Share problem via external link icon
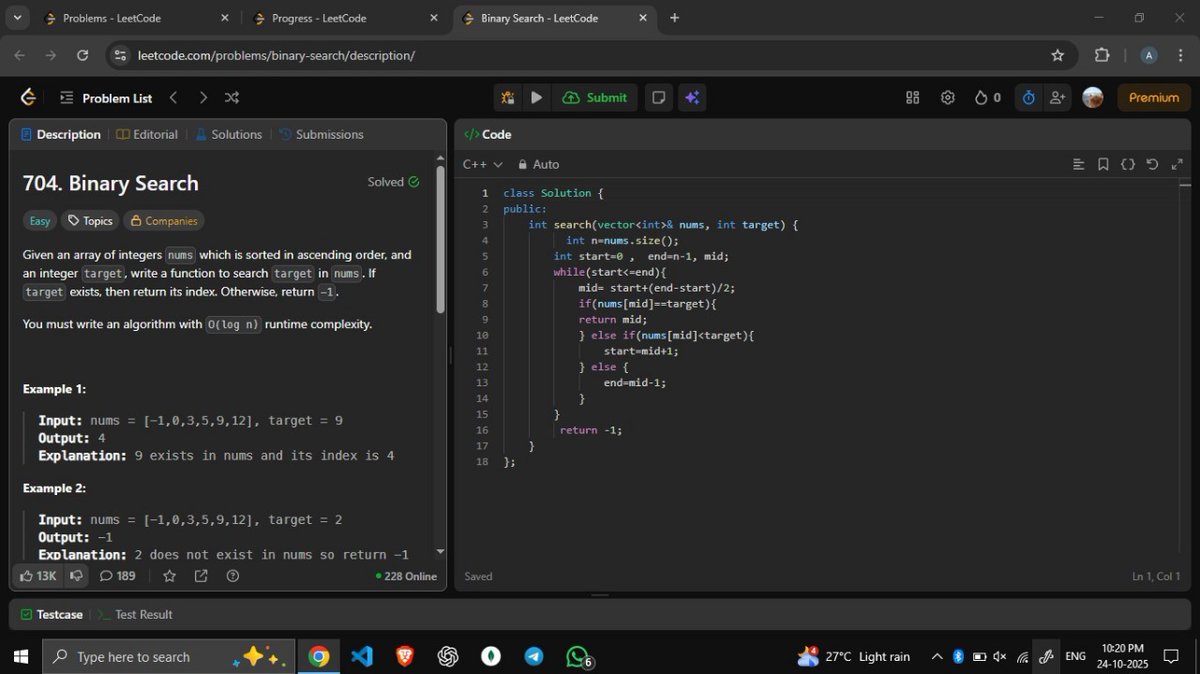 pyautogui.click(x=201, y=576)
